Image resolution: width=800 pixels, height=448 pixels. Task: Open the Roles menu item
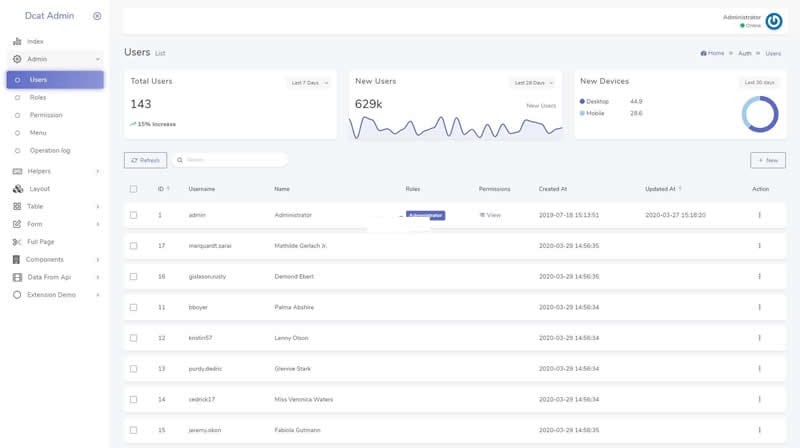point(38,97)
